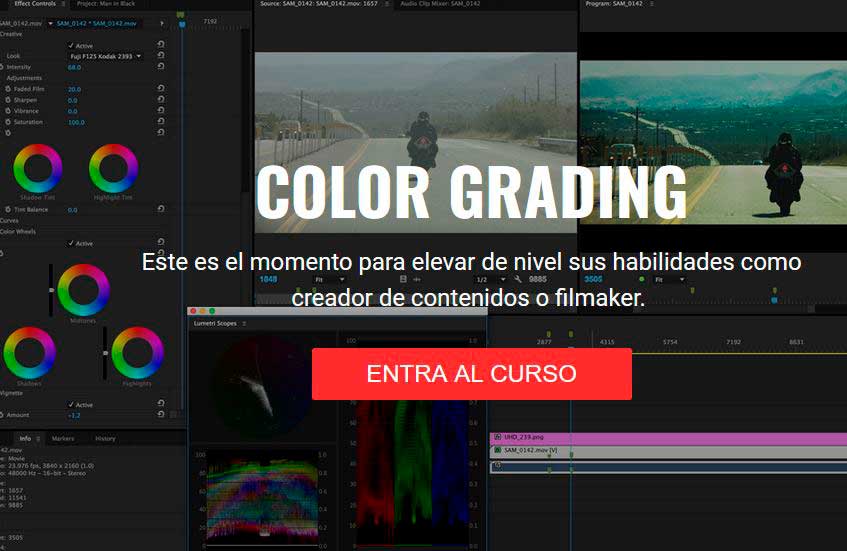
Task: Open Source monitor wrench settings
Action: pyautogui.click(x=517, y=279)
